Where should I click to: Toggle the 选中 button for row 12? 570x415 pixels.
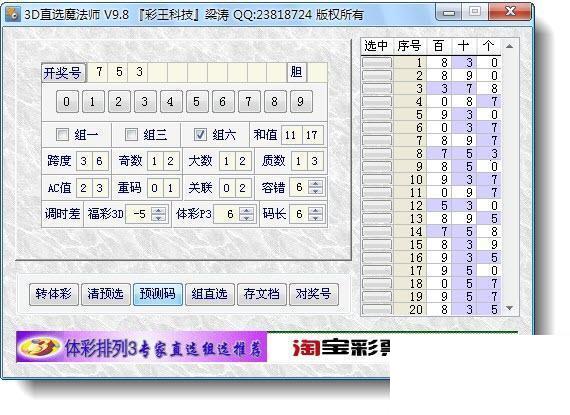click(x=377, y=206)
